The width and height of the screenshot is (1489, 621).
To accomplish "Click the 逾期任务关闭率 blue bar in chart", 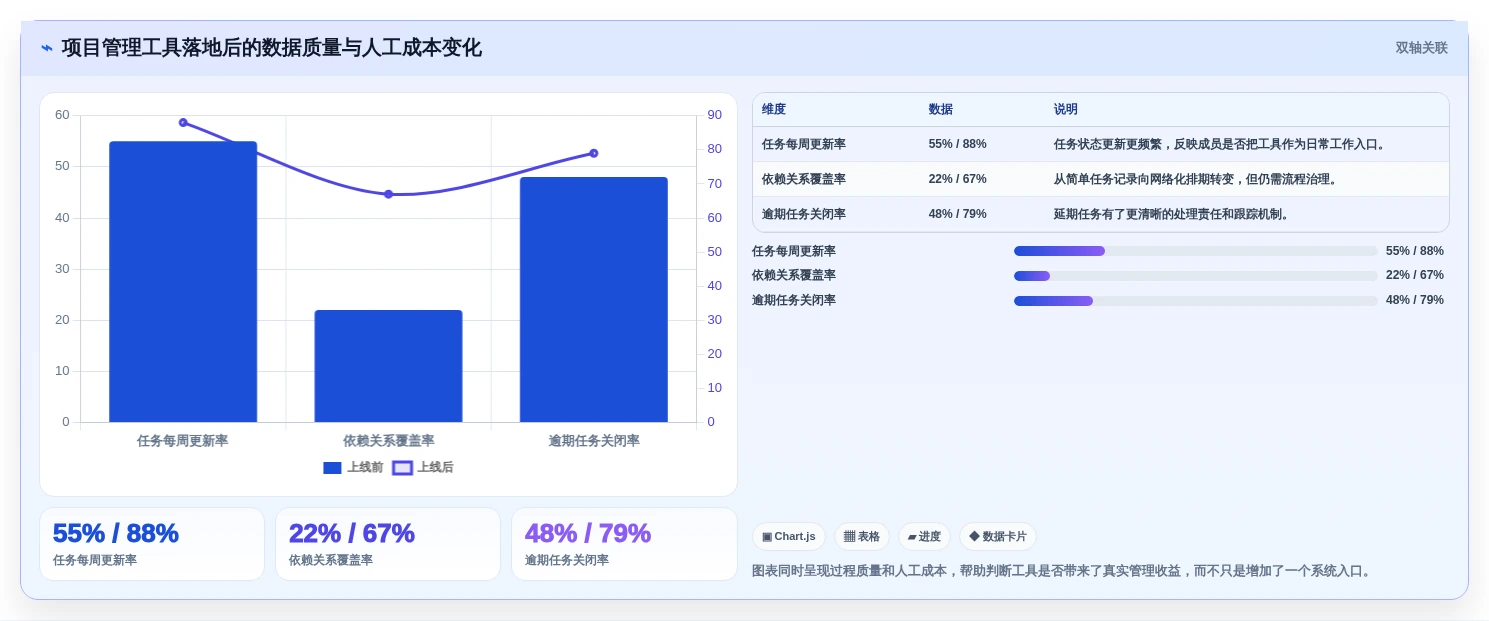I will pos(593,299).
